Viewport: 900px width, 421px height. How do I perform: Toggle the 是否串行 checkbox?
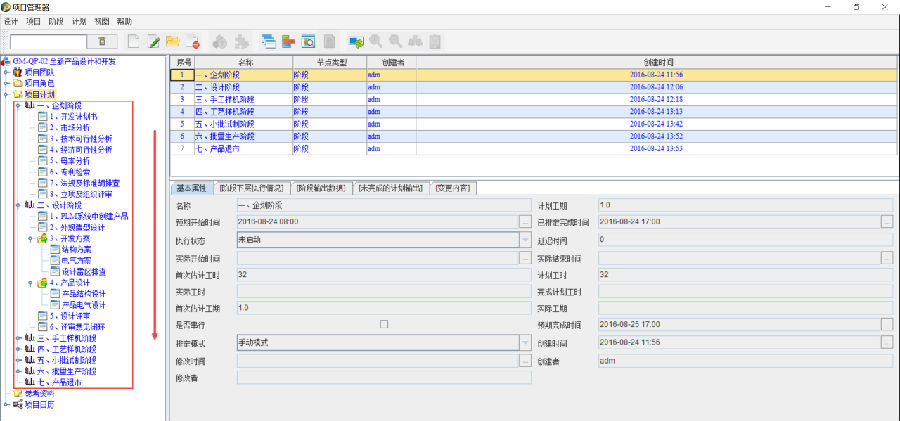[x=384, y=325]
